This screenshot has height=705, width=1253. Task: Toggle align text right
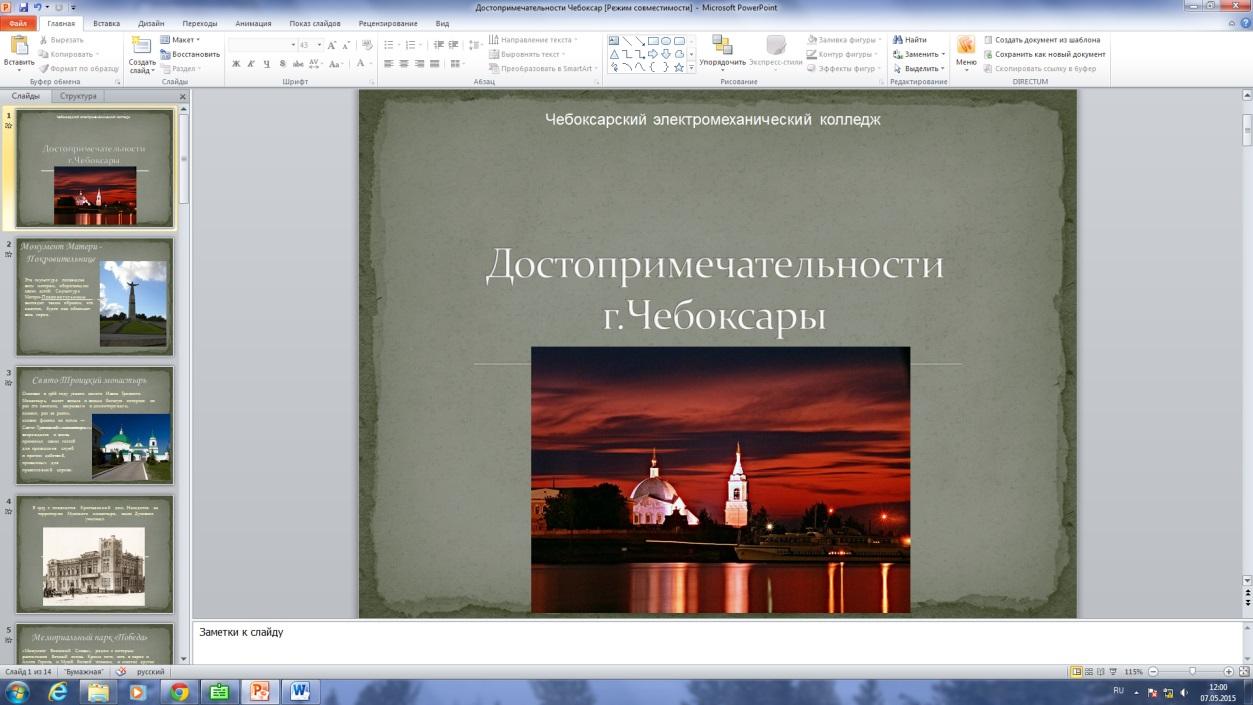418,64
